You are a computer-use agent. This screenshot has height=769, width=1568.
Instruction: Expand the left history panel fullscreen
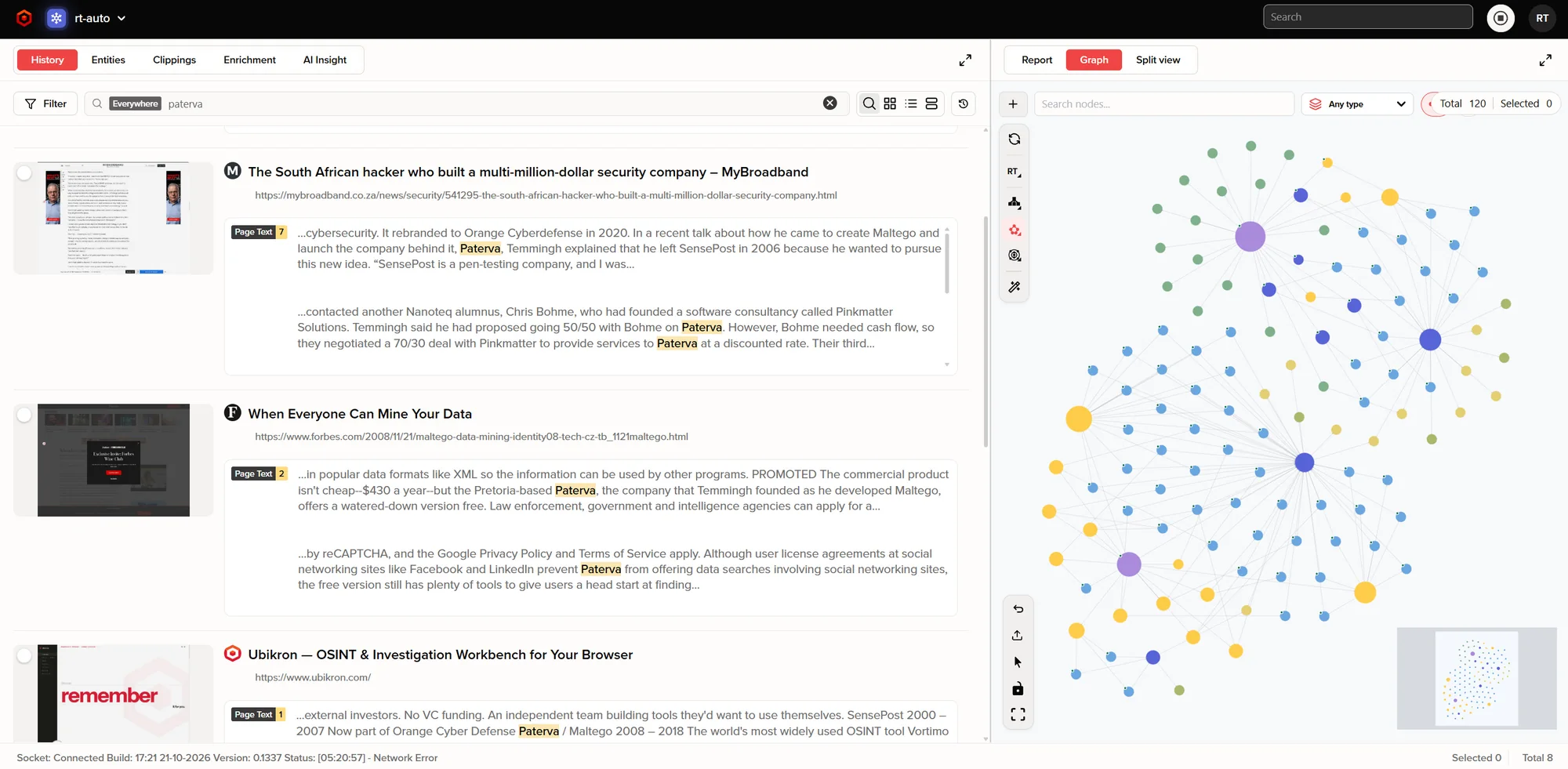pyautogui.click(x=965, y=60)
